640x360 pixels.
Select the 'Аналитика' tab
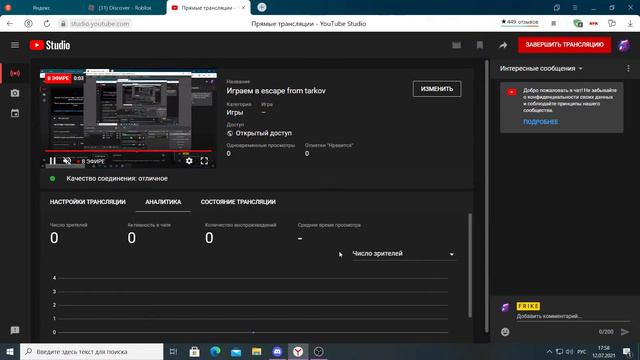163,202
